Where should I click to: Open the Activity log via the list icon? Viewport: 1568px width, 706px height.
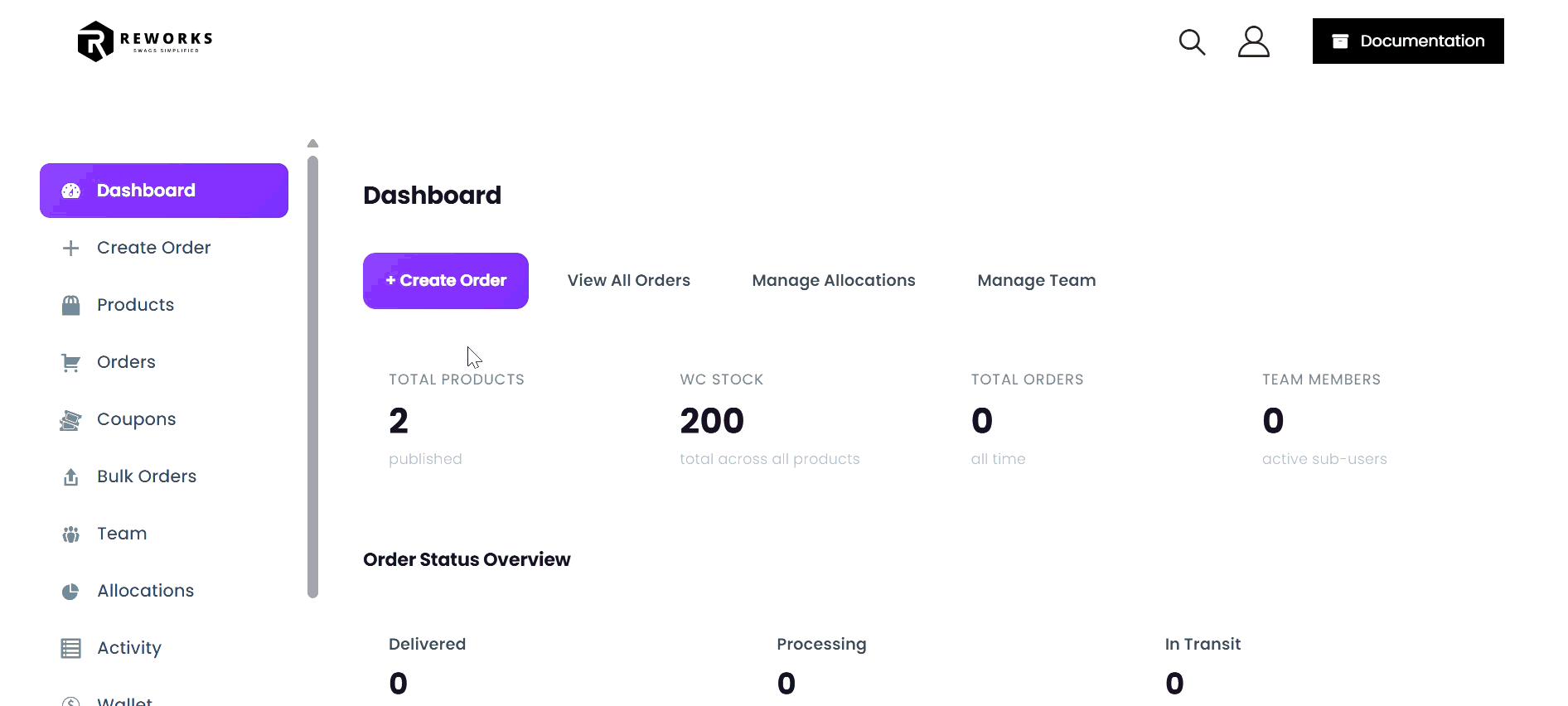pyautogui.click(x=70, y=647)
